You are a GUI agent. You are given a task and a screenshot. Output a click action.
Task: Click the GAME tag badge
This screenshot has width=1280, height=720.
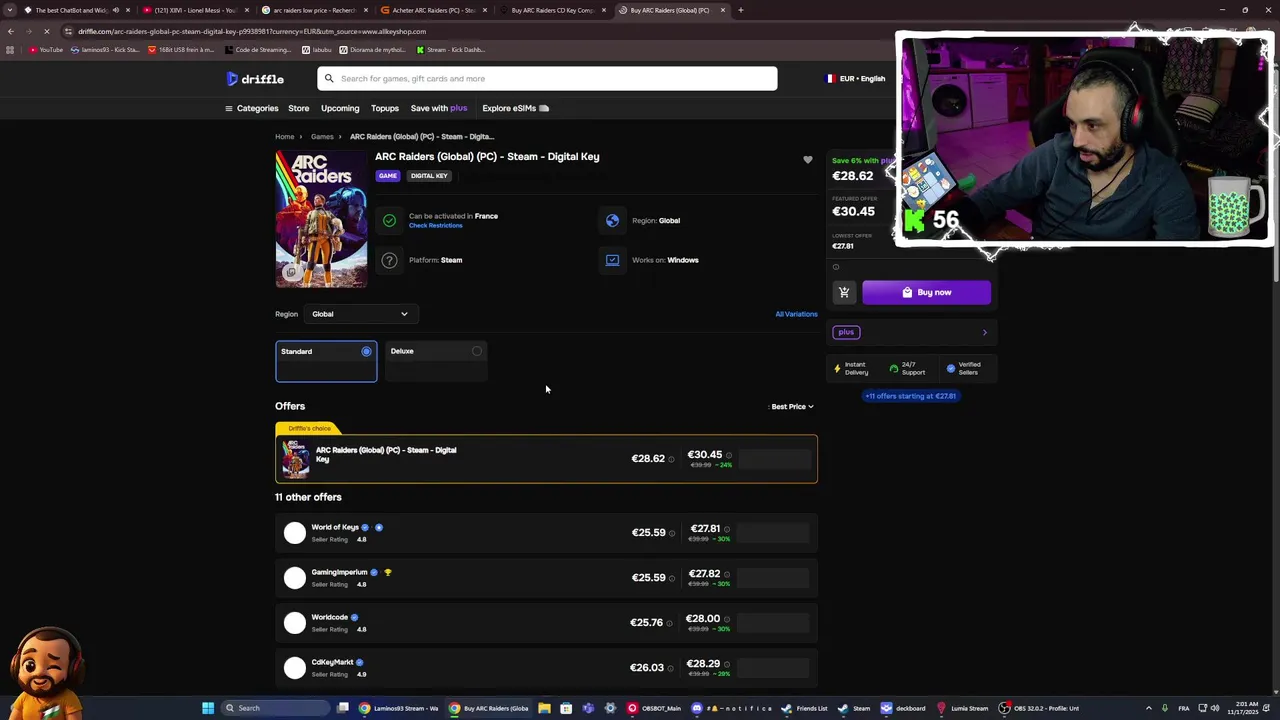[387, 176]
